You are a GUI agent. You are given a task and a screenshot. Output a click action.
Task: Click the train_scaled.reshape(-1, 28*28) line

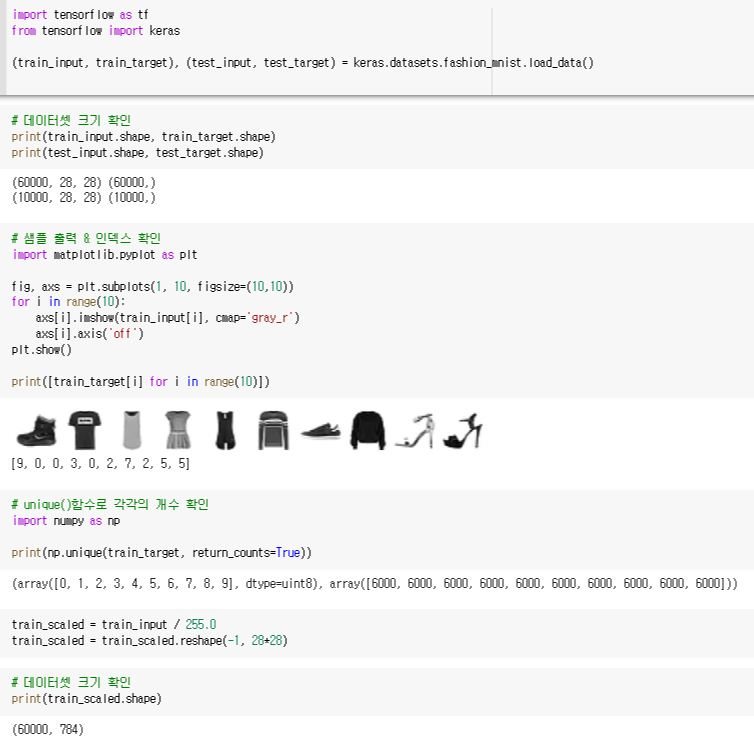(150, 641)
